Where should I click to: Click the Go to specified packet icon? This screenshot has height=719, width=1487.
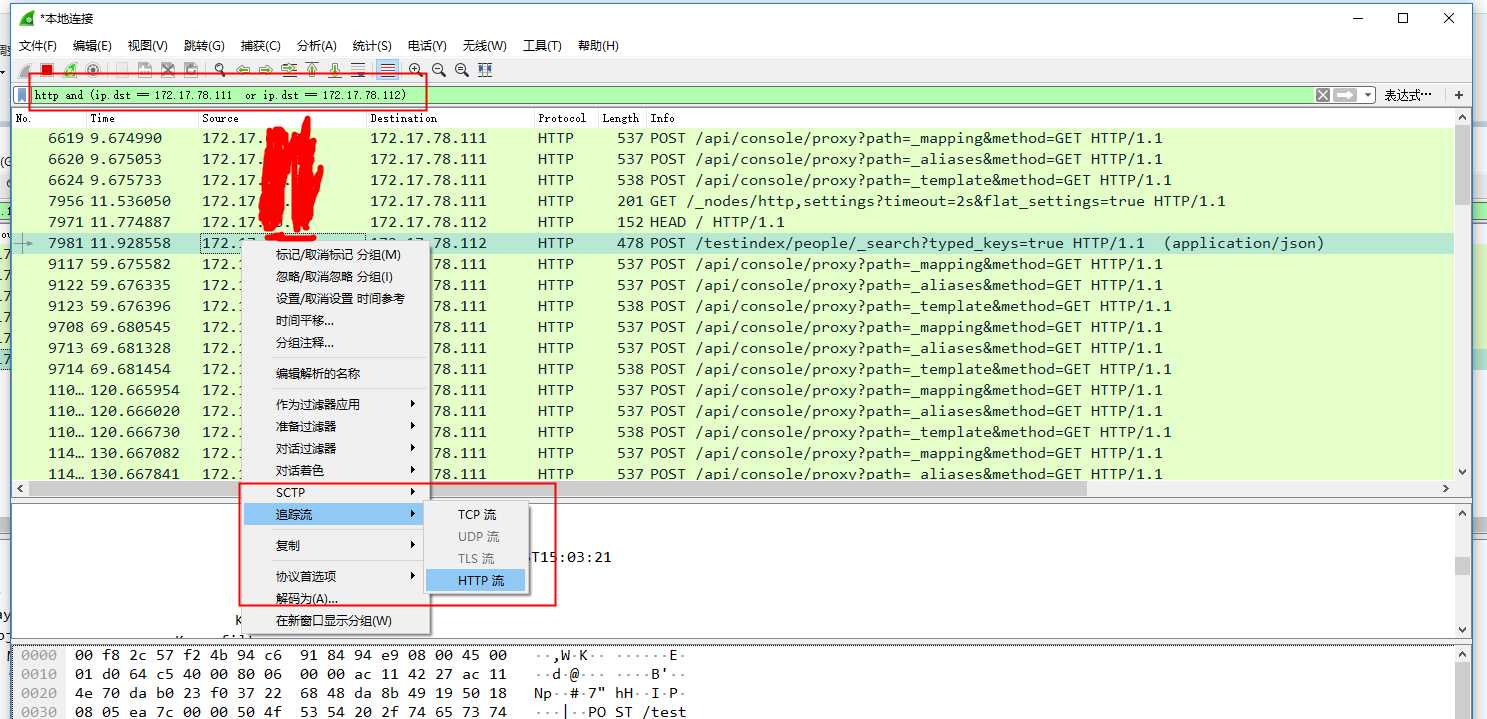[x=289, y=70]
